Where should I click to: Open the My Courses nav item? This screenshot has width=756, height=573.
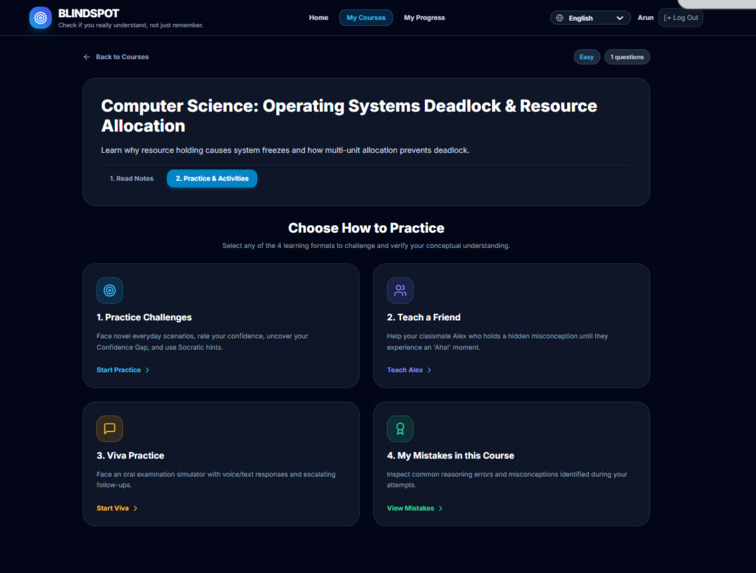(x=366, y=18)
